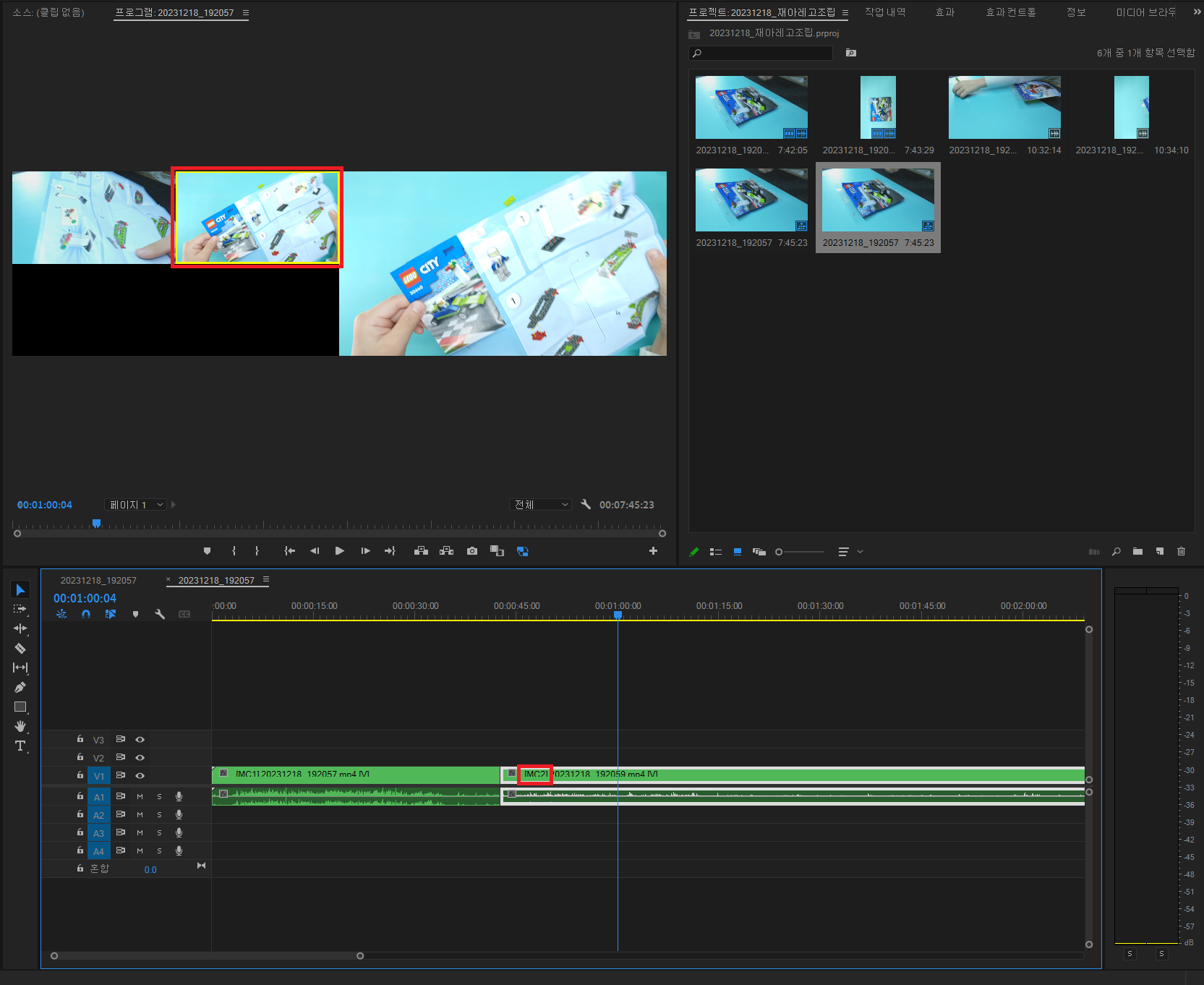Click the project search field

click(761, 53)
